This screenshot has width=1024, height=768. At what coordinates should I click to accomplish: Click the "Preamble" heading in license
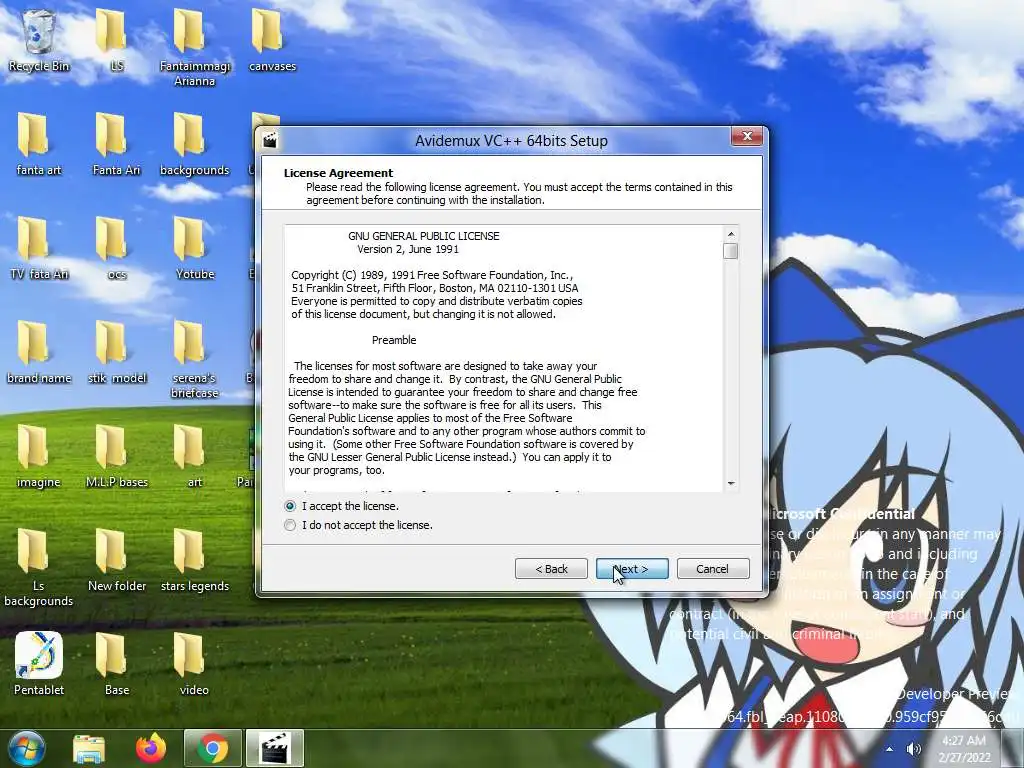(394, 340)
